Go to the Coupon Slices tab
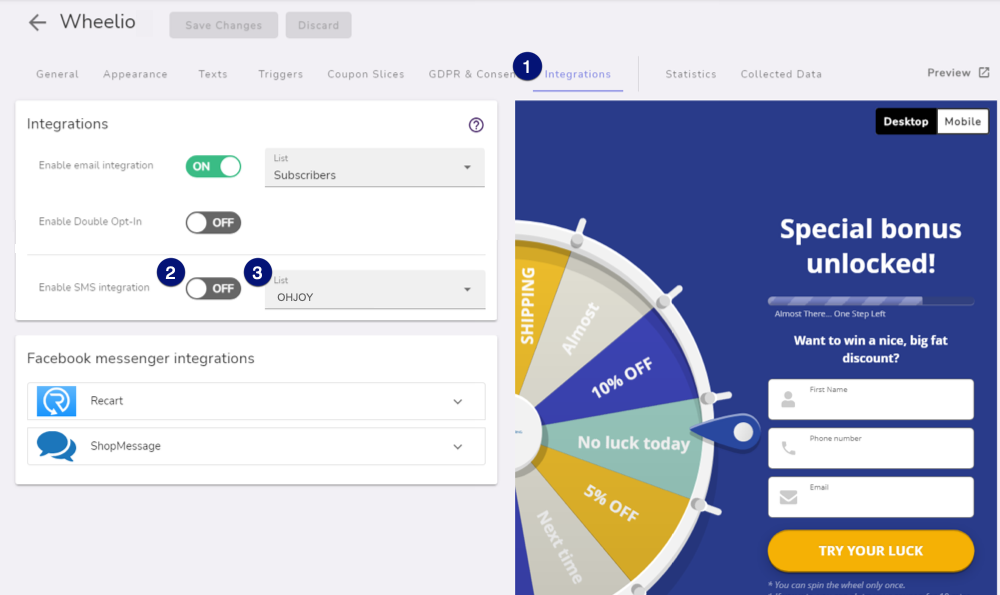The height and width of the screenshot is (595, 1000). tap(366, 74)
